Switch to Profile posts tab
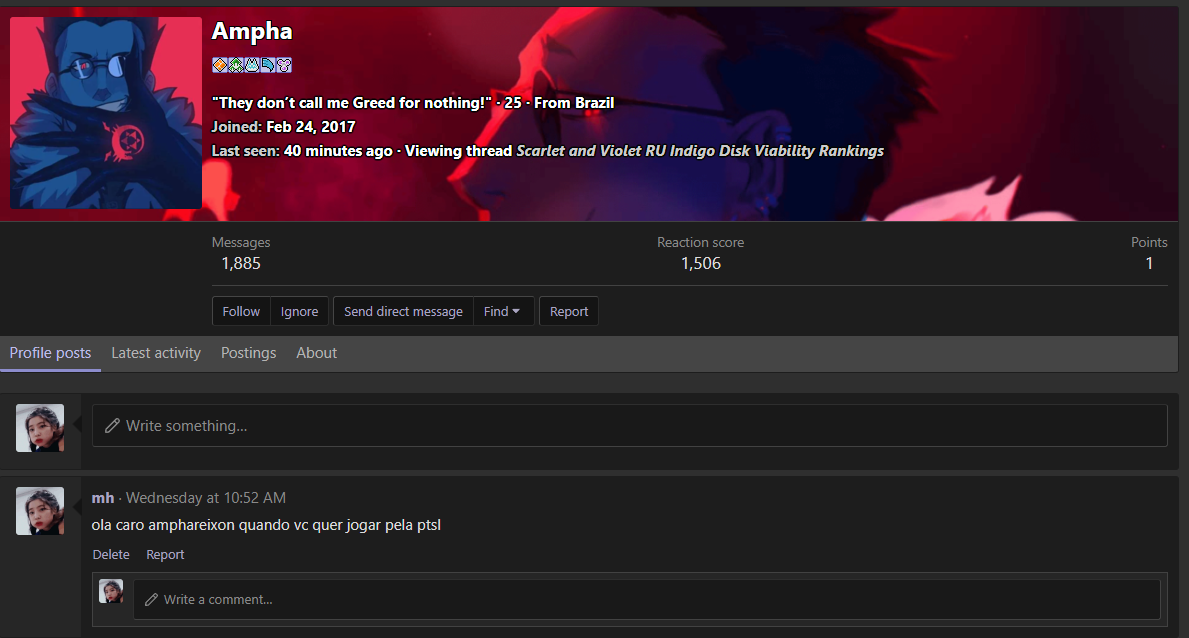Viewport: 1189px width, 638px height. click(x=50, y=353)
